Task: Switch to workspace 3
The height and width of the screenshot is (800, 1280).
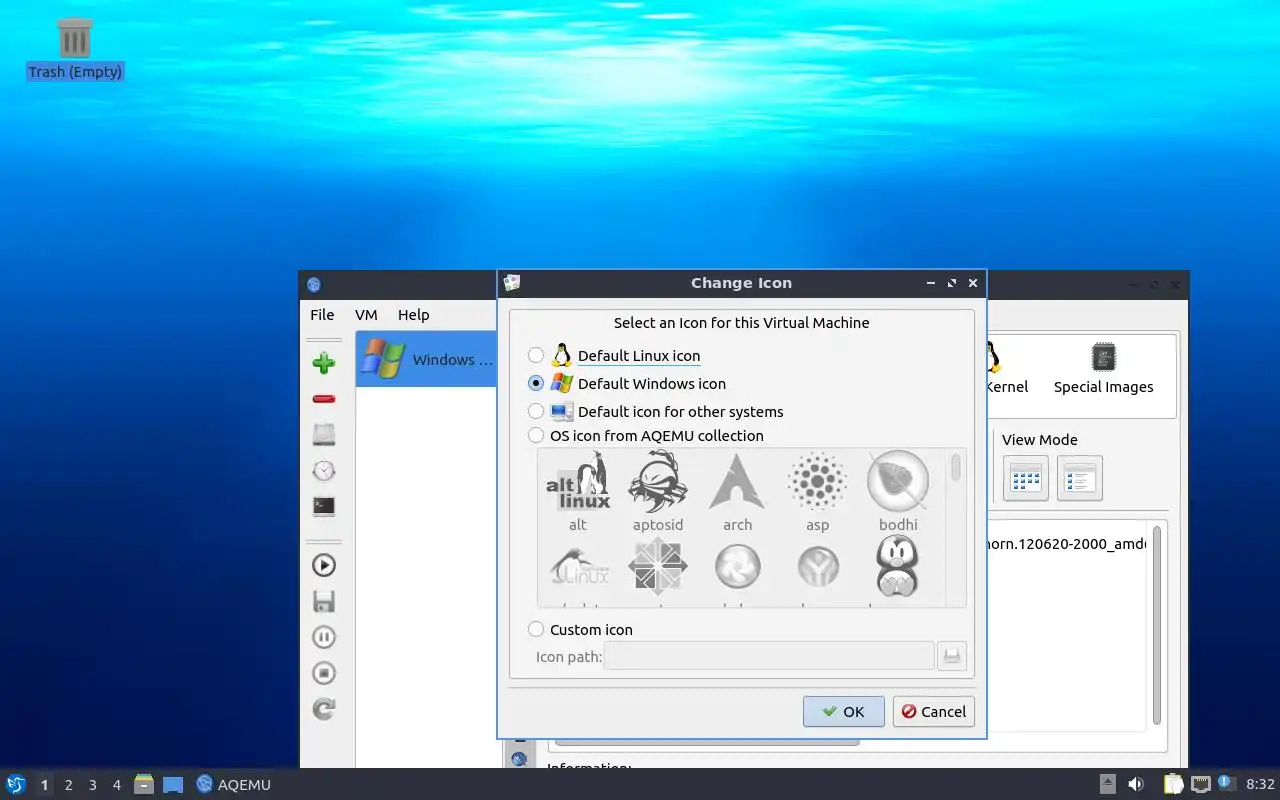Action: point(92,785)
